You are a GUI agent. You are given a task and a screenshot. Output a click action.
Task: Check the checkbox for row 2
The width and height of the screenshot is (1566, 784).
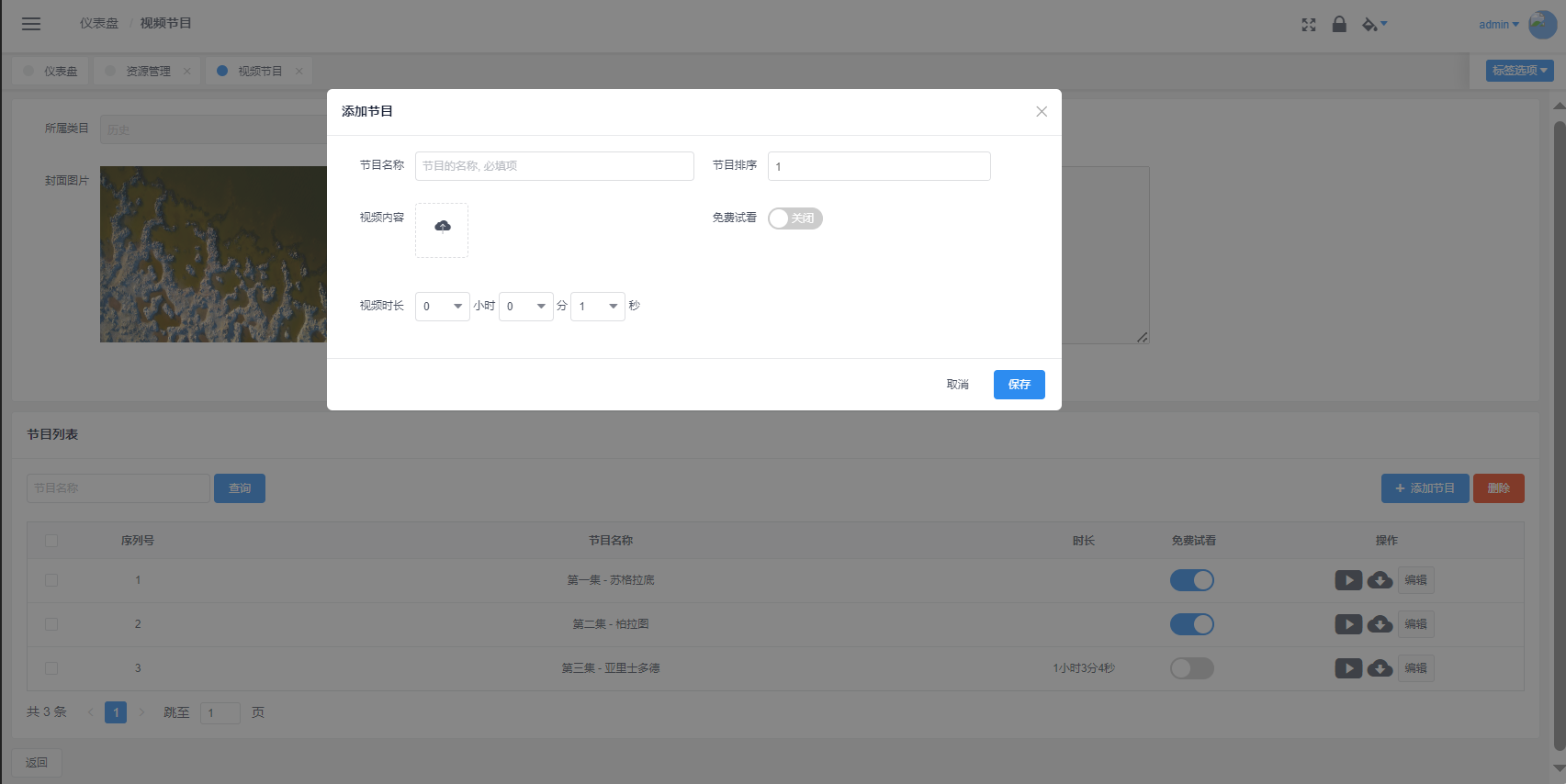(51, 624)
